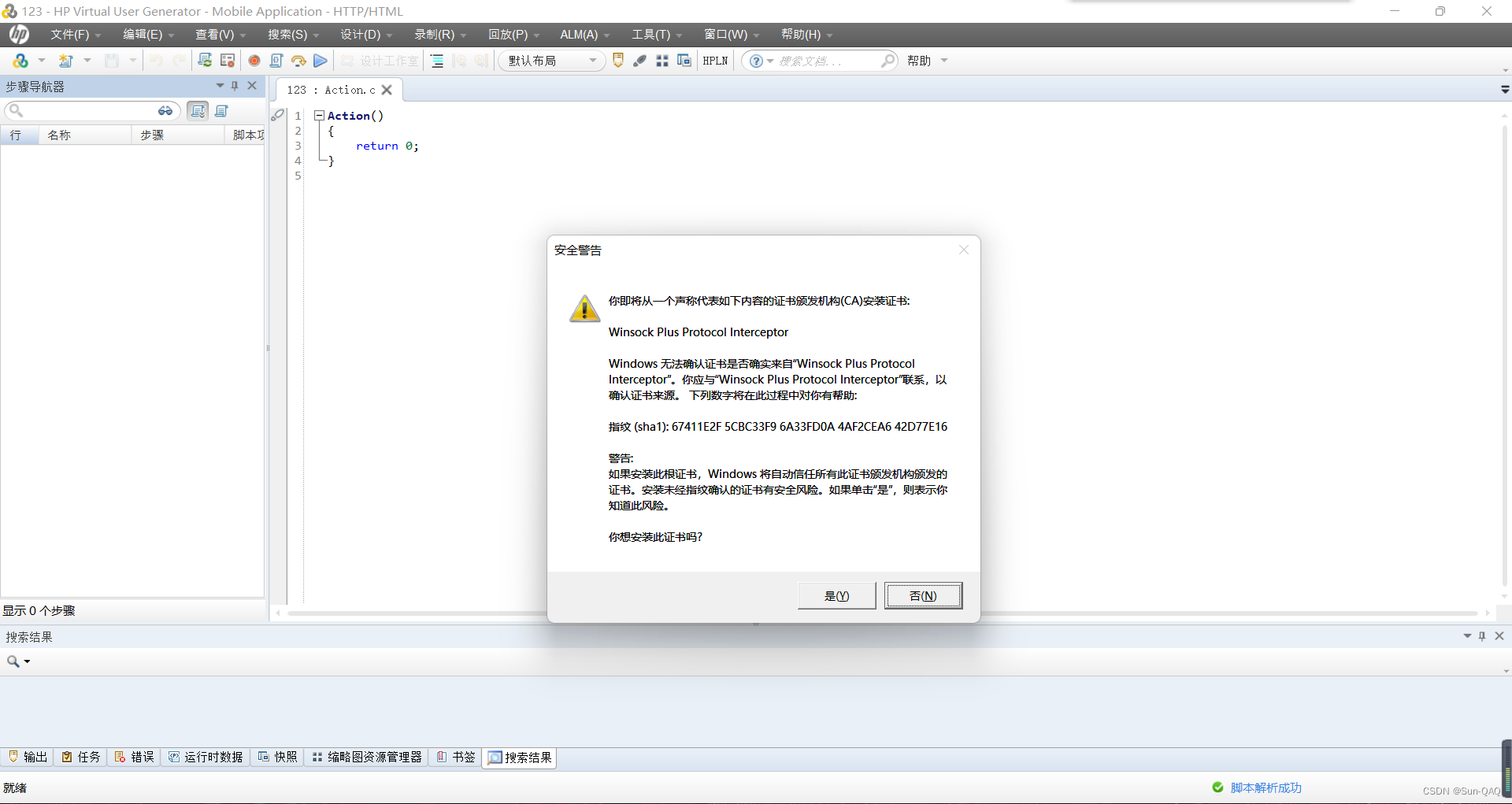The image size is (1512, 804).
Task: Toggle the second step view button in navigator
Action: [x=221, y=111]
